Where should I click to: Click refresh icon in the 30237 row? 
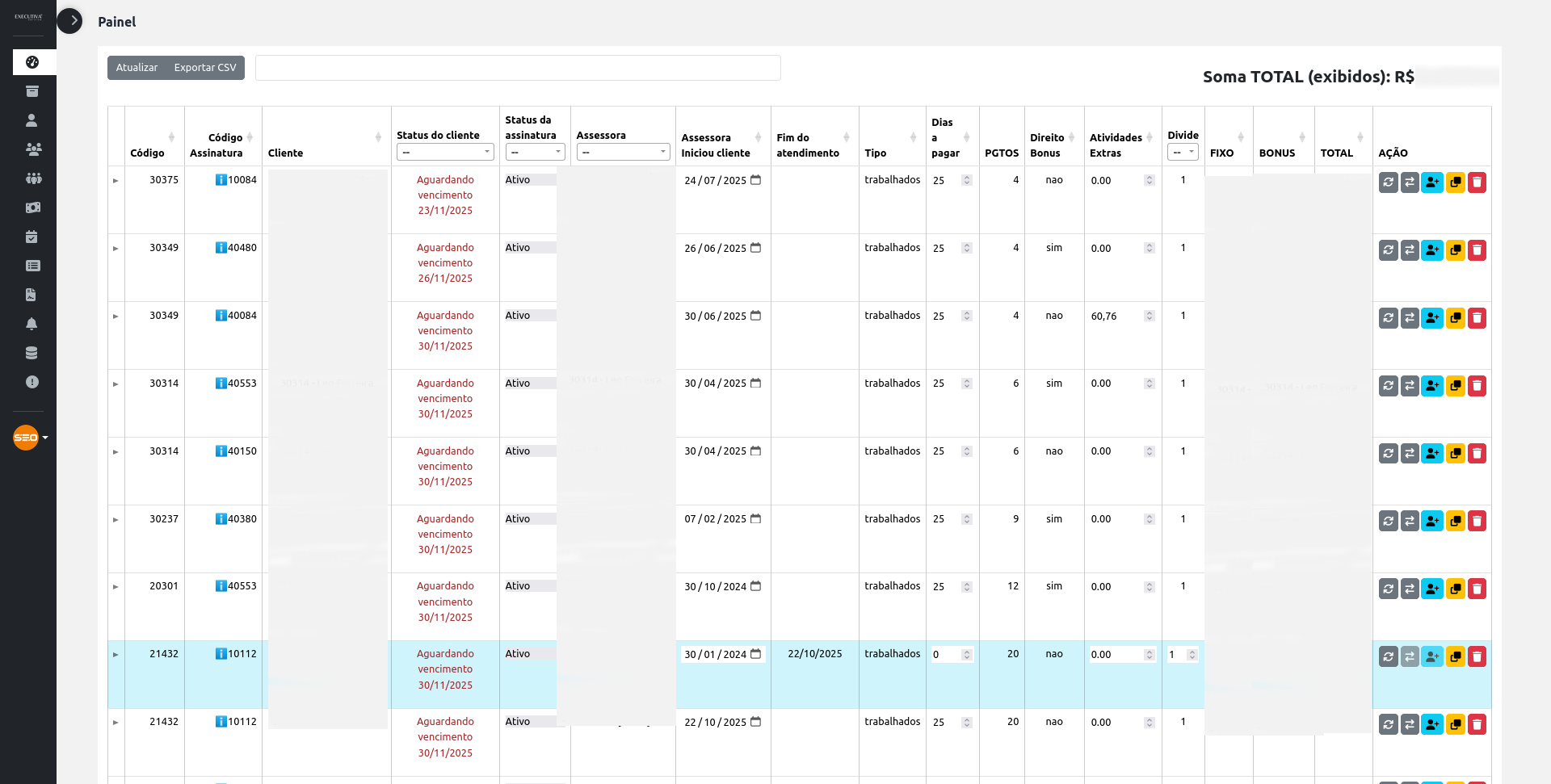coord(1388,522)
